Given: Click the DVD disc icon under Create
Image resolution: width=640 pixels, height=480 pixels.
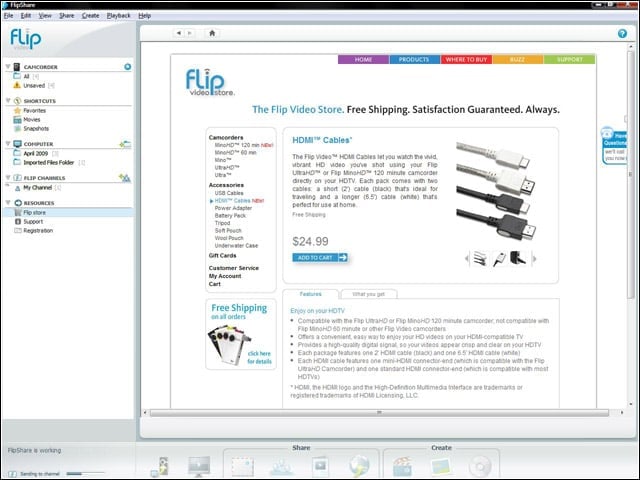Looking at the screenshot, I should point(480,466).
